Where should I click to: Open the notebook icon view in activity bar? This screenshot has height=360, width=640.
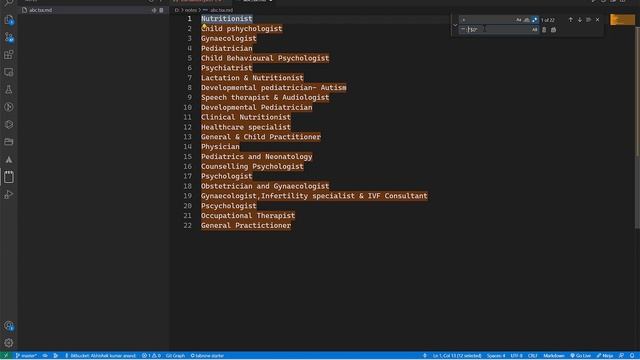(x=9, y=177)
